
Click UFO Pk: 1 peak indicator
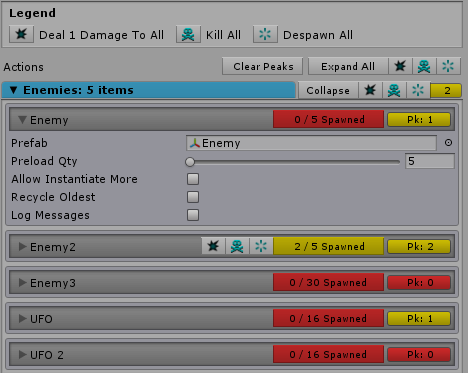[419, 318]
